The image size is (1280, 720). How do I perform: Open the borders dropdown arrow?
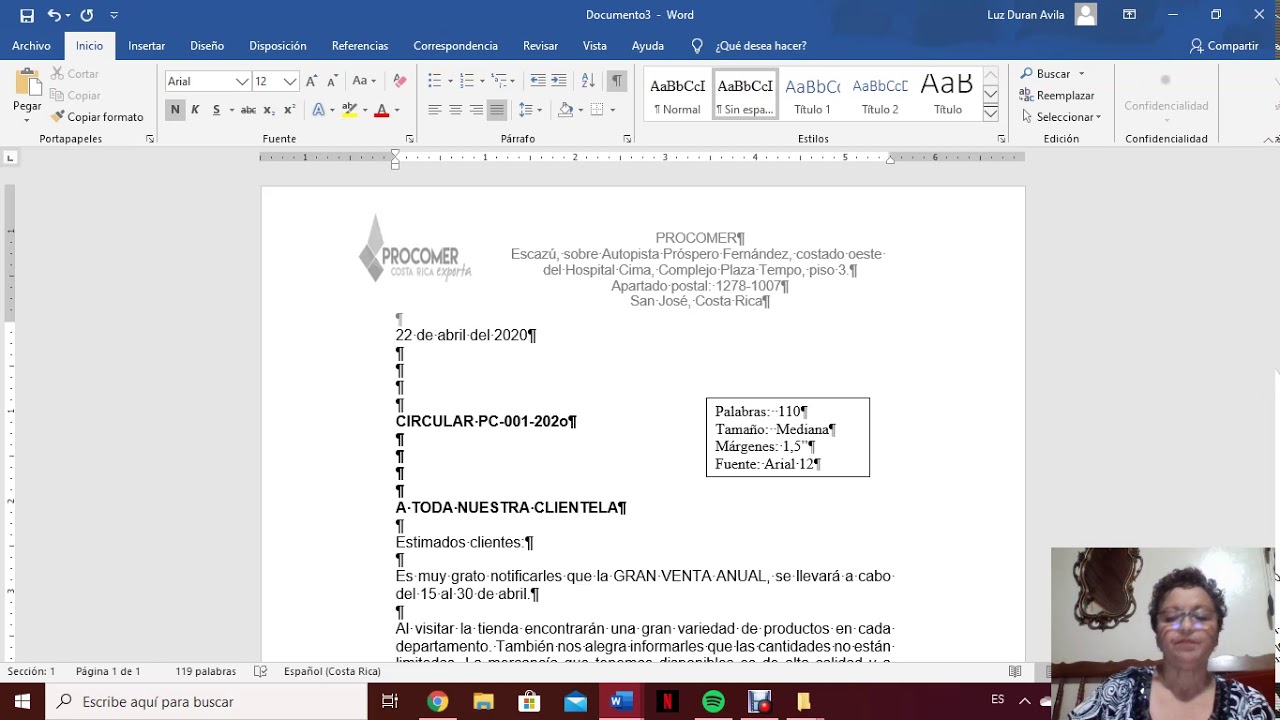click(612, 110)
